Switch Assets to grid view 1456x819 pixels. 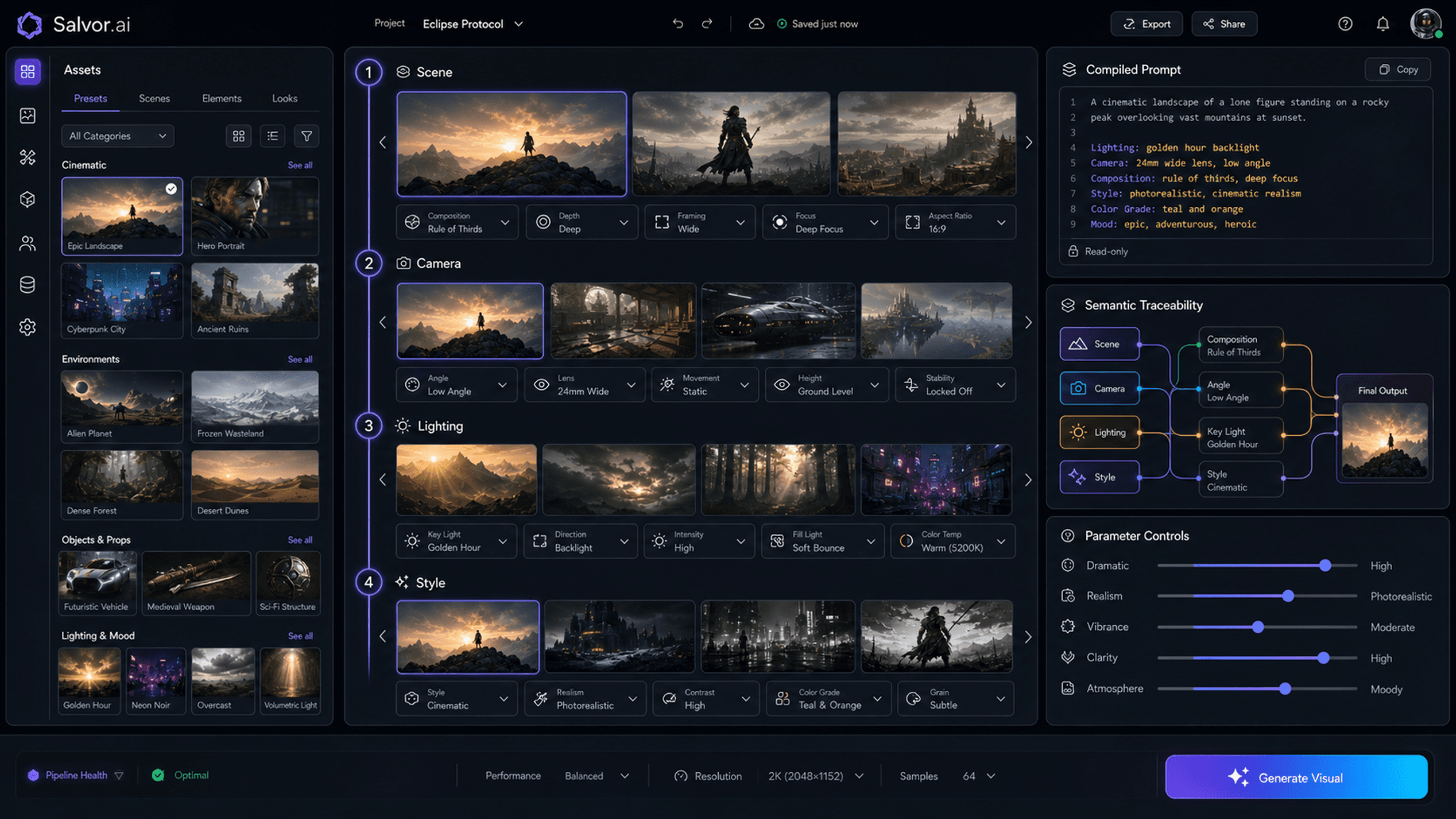(239, 136)
